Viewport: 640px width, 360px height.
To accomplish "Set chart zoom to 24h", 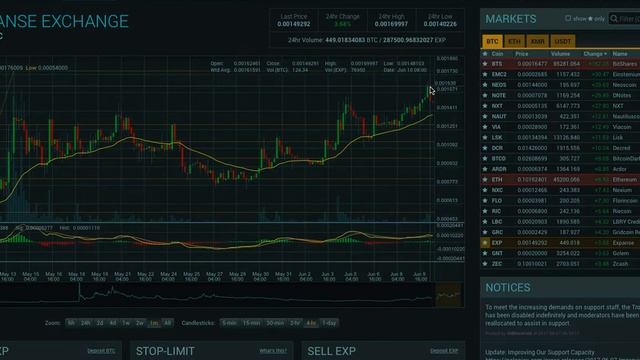I will click(x=85, y=323).
